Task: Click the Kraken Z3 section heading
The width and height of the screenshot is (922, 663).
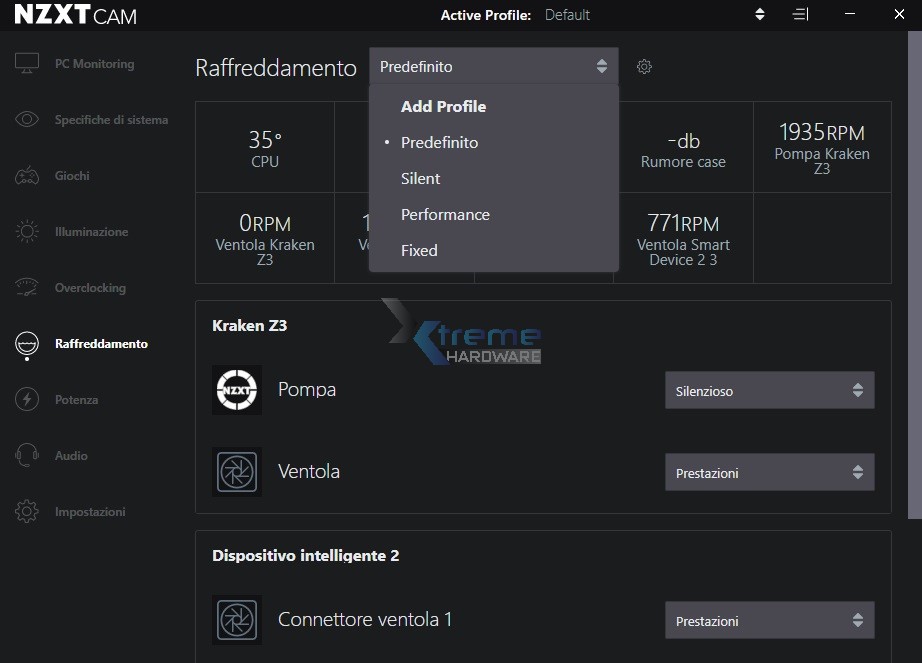Action: click(249, 326)
